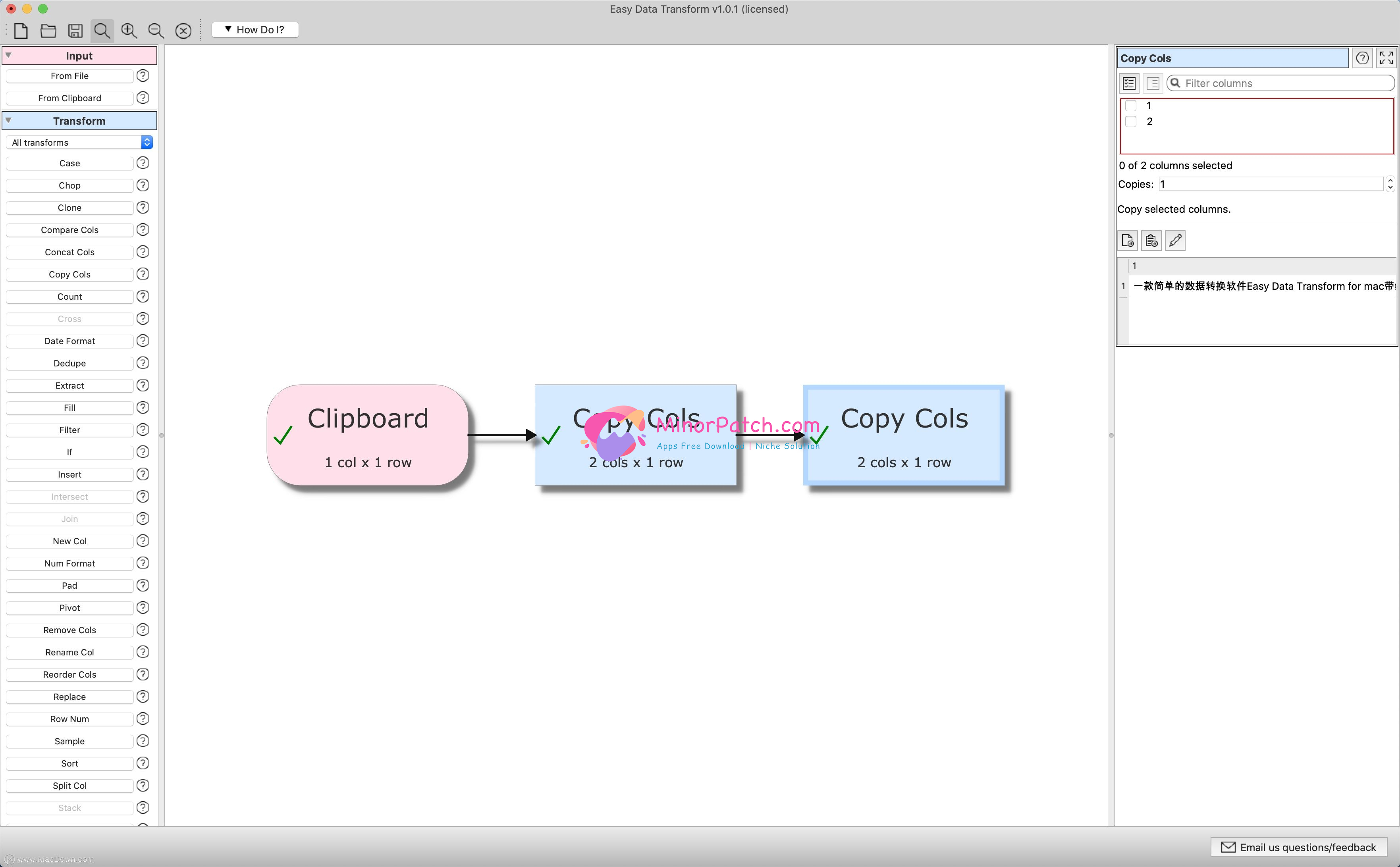Open help for Concat Cols transform
1400x867 pixels.
click(143, 252)
